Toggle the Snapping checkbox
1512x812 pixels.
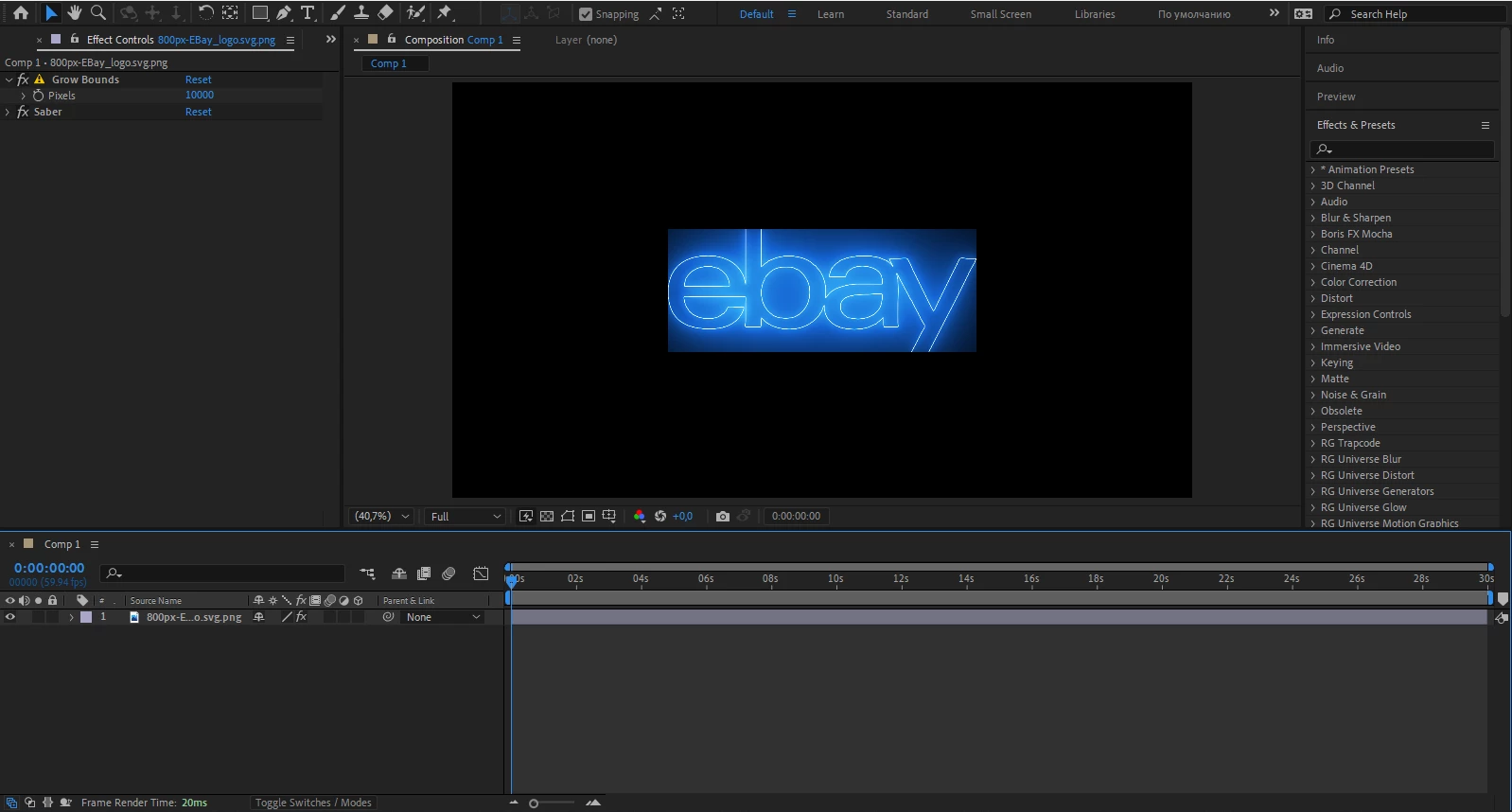pyautogui.click(x=586, y=14)
